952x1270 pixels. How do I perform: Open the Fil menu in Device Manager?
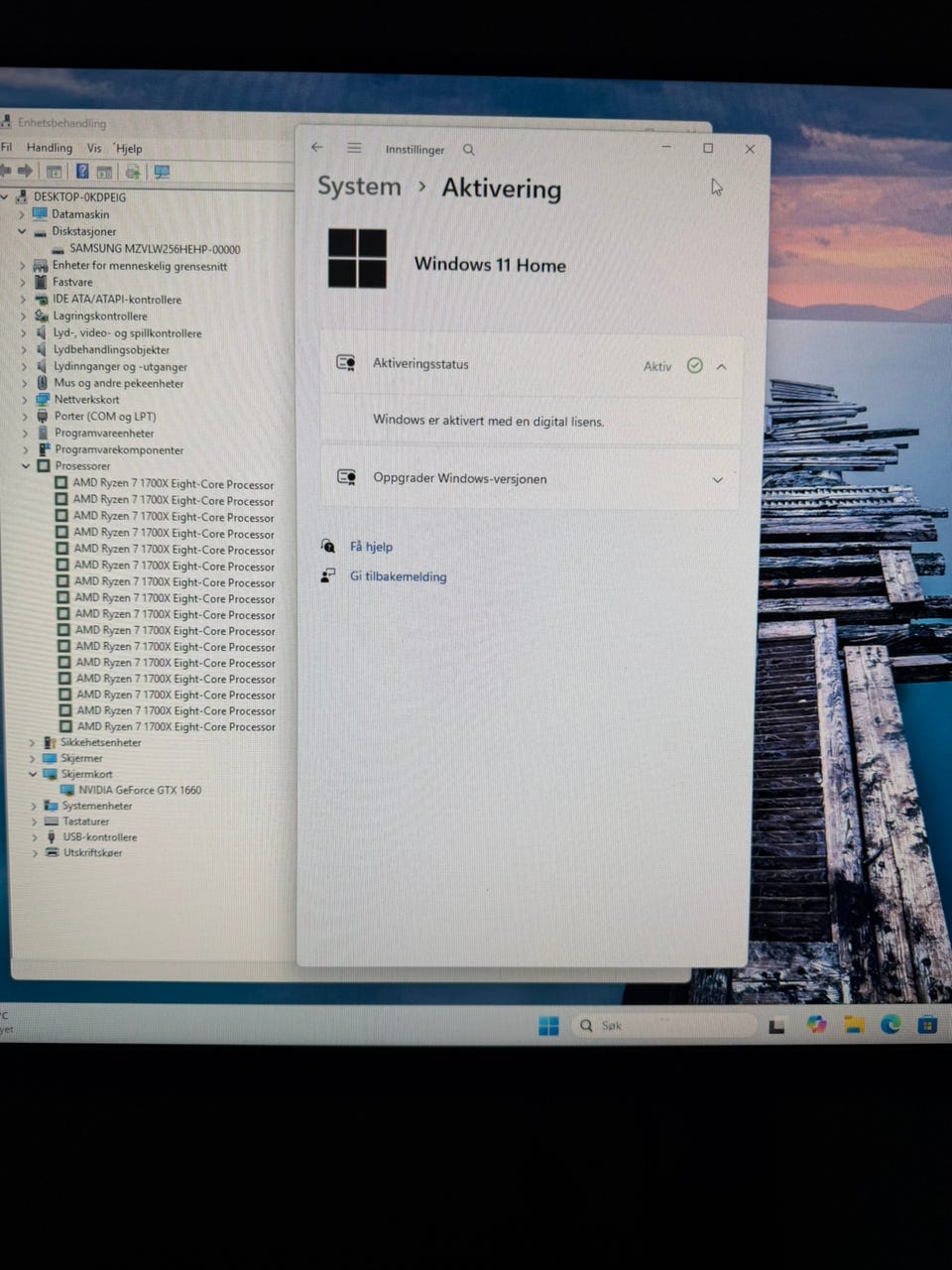(x=6, y=147)
